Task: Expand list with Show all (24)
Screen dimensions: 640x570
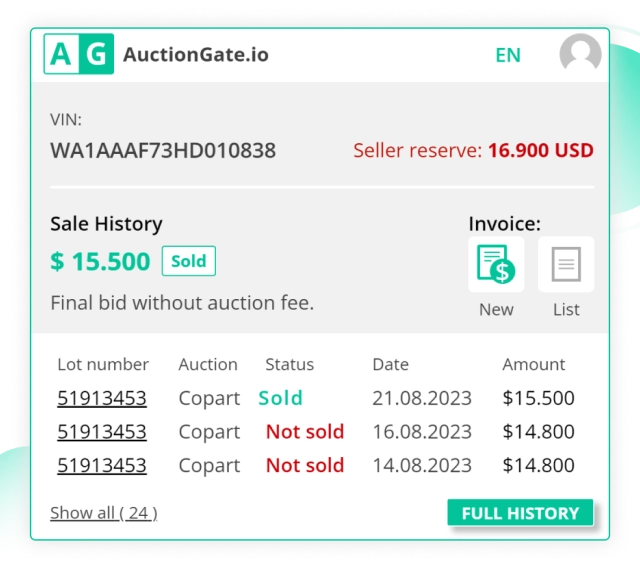Action: [x=103, y=513]
